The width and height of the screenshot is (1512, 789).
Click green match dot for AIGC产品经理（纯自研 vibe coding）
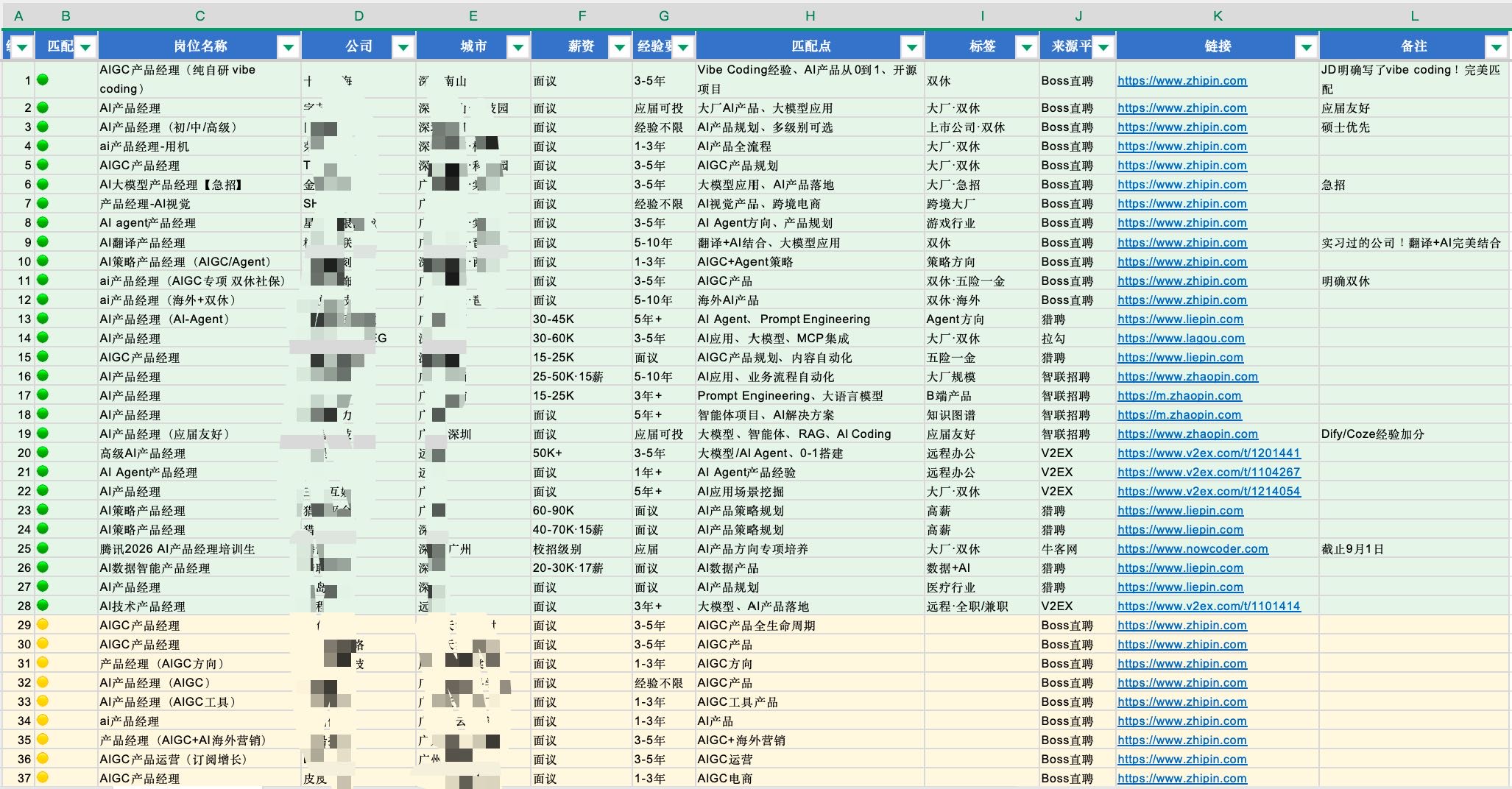click(x=43, y=79)
